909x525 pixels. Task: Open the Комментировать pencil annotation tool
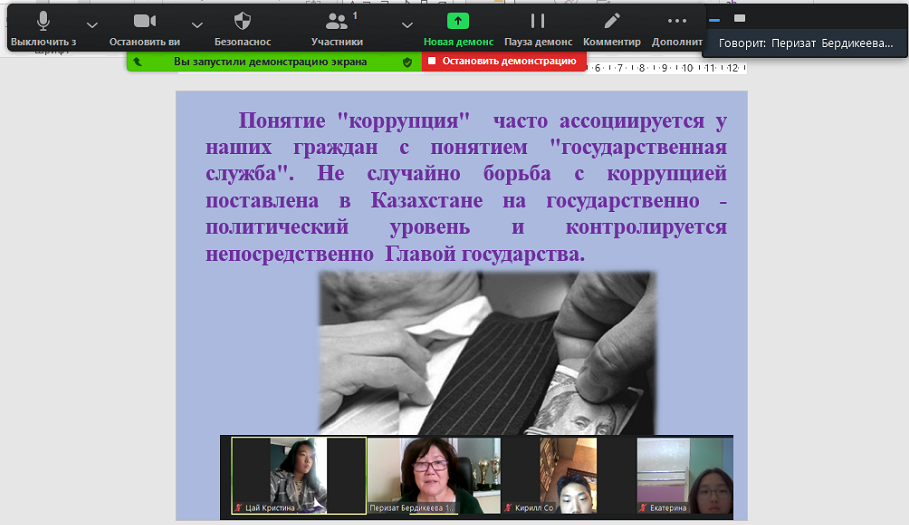(611, 22)
